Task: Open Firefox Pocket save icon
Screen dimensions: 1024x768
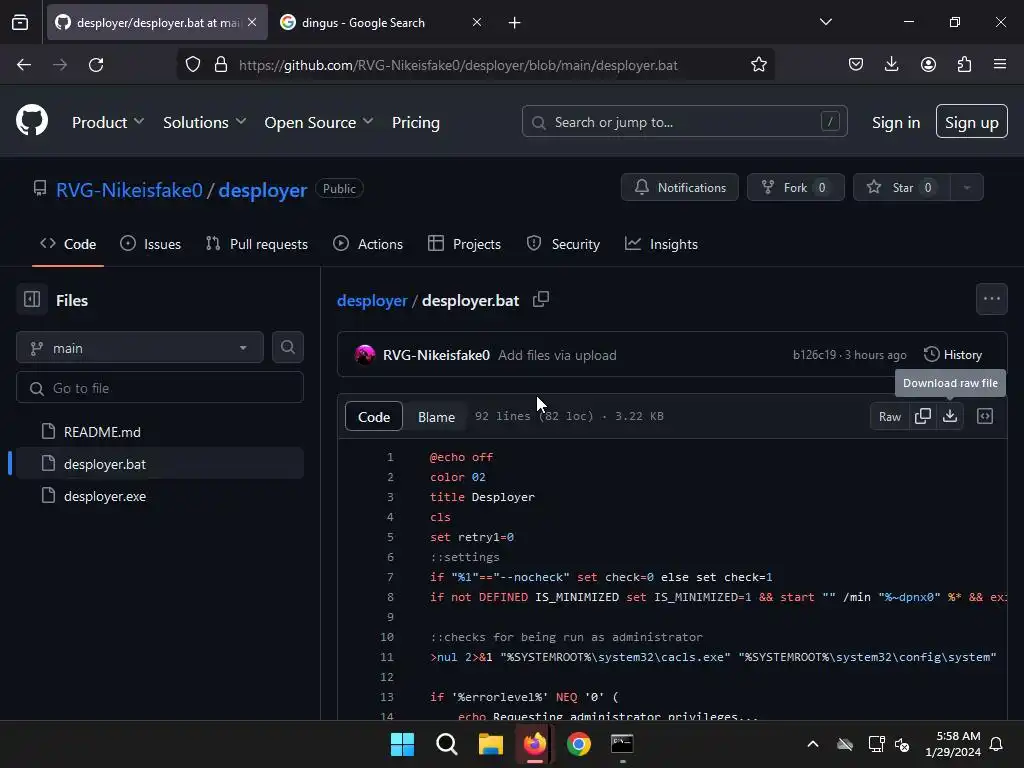Action: 856,64
